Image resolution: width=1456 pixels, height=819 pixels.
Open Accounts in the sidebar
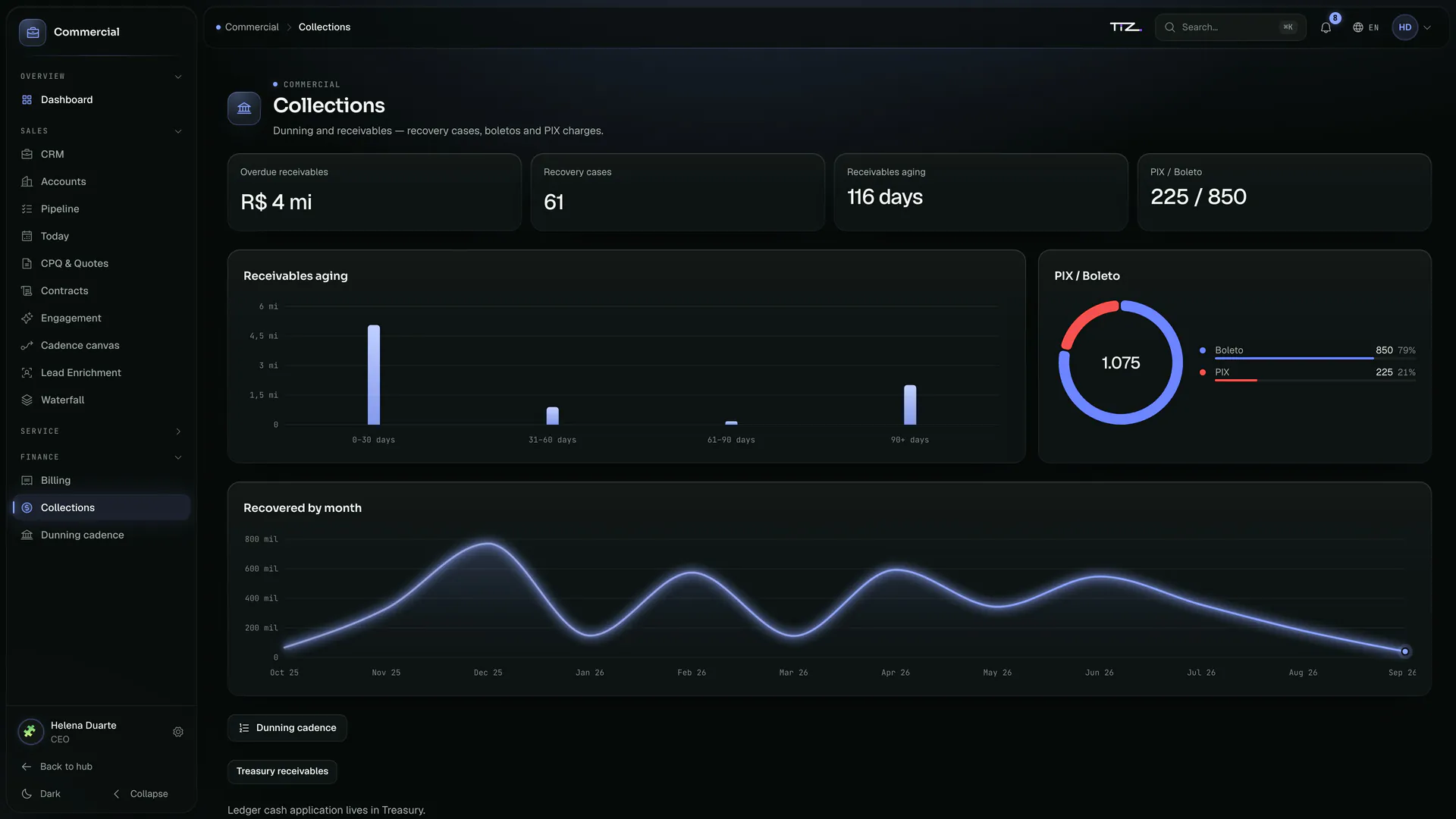tap(101, 181)
